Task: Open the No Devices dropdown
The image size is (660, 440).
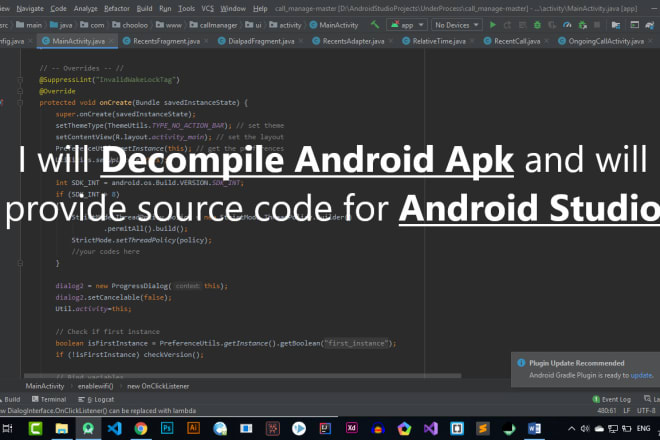Action: point(457,25)
